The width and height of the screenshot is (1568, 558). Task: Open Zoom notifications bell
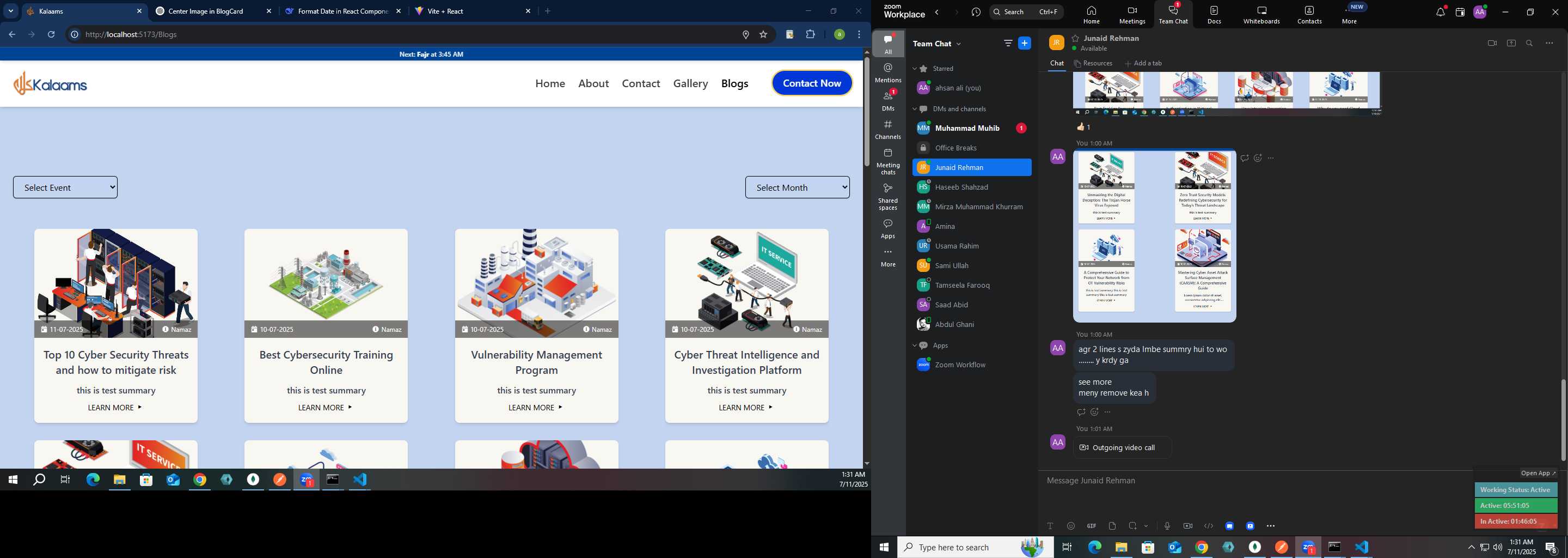click(1441, 12)
